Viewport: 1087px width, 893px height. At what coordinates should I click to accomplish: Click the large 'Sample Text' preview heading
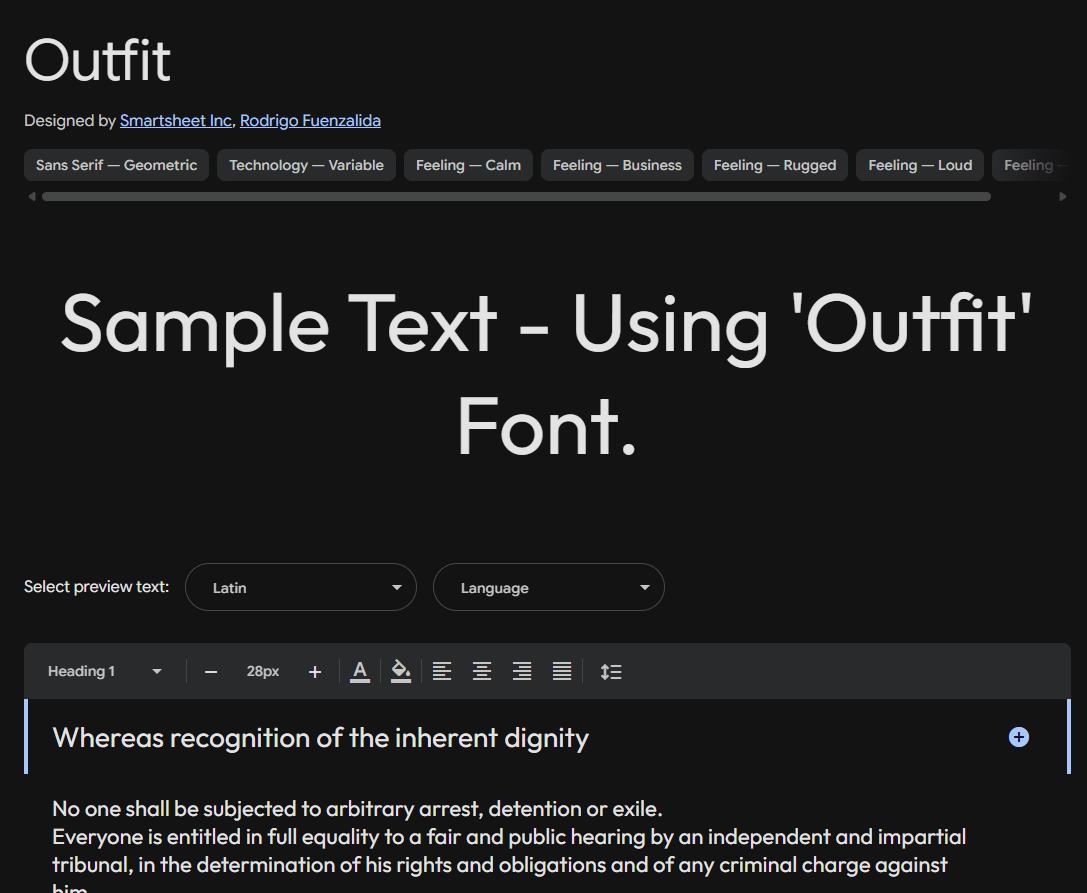click(546, 374)
